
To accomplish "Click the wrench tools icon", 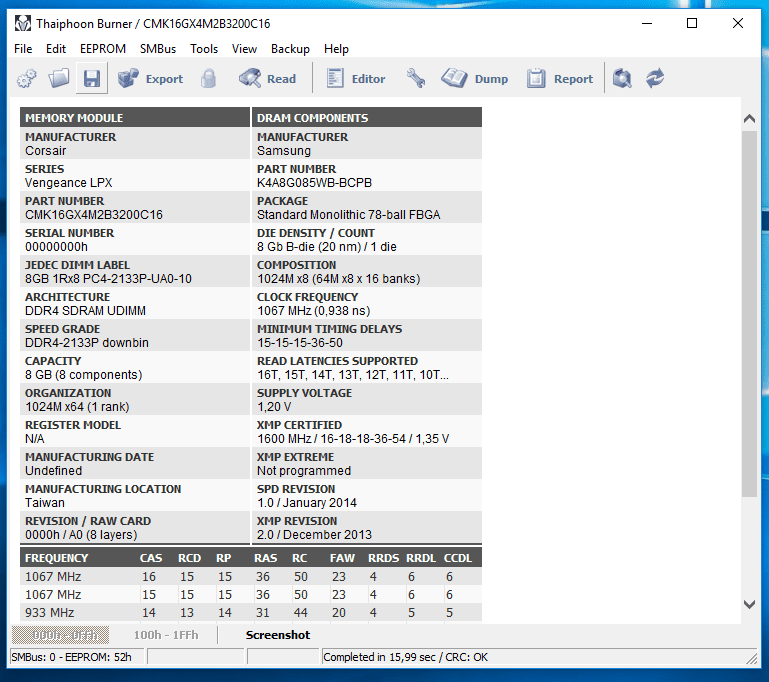I will click(x=416, y=78).
